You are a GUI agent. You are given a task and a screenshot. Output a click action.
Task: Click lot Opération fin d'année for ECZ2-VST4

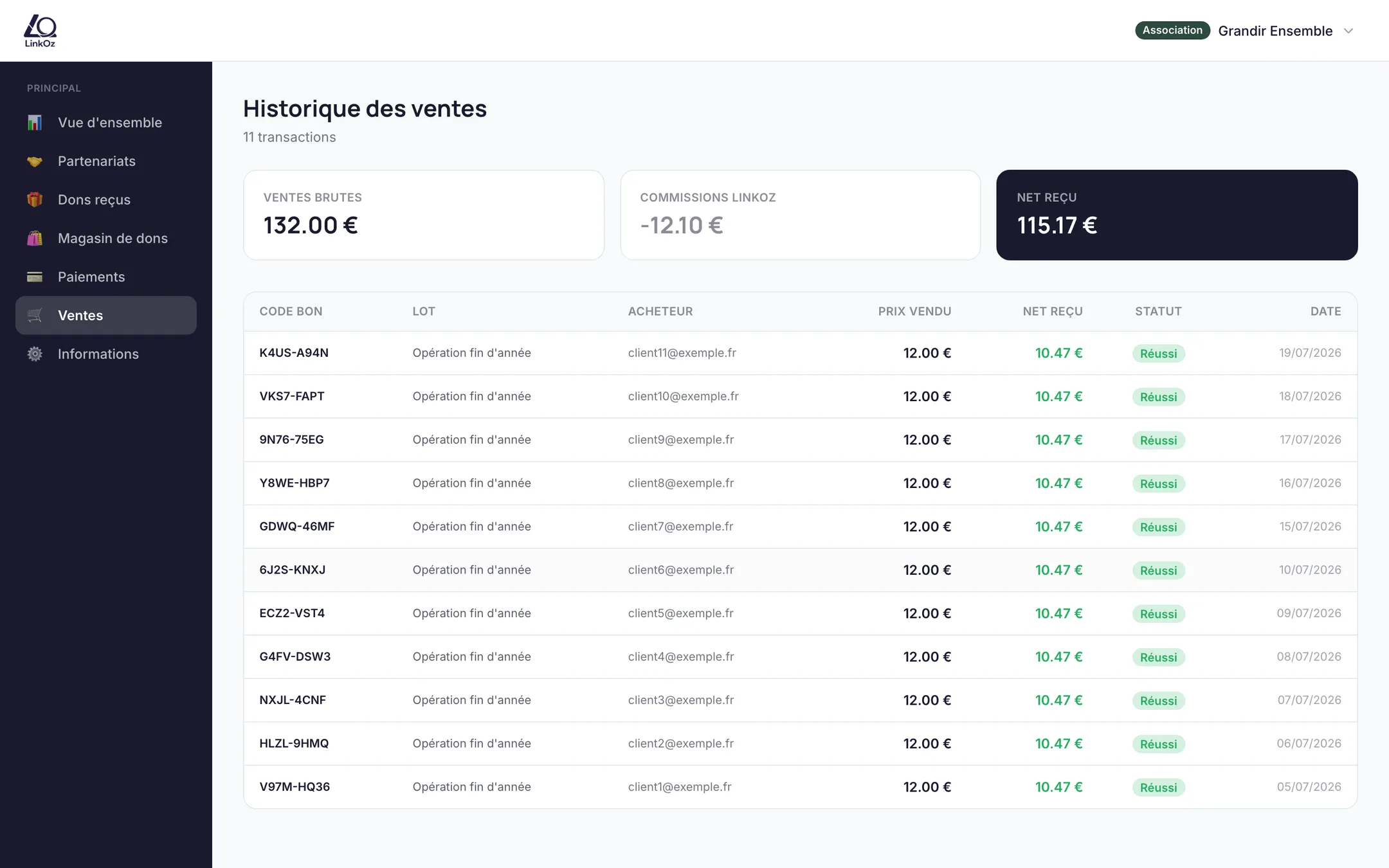tap(471, 613)
